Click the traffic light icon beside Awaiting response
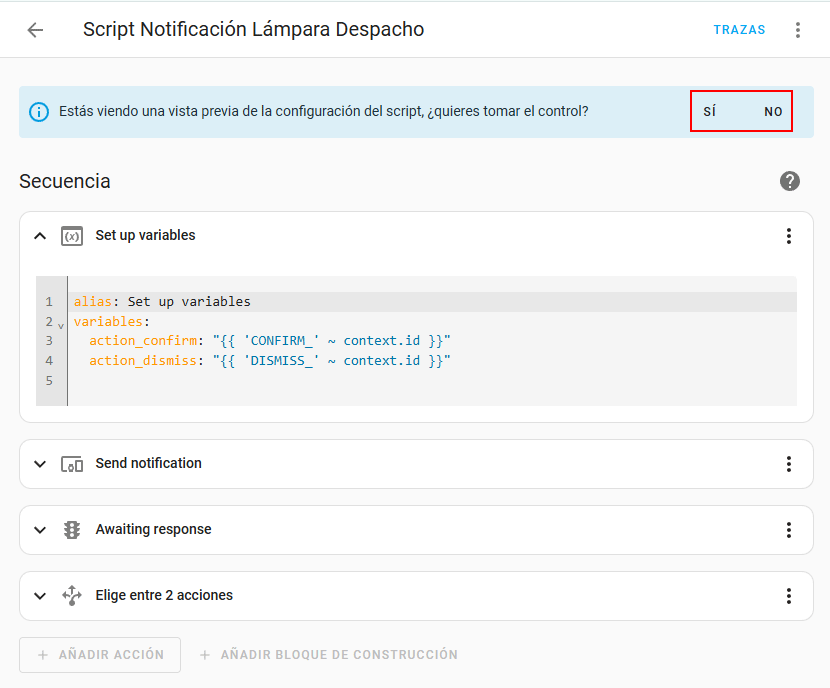The image size is (830, 688). tap(72, 530)
